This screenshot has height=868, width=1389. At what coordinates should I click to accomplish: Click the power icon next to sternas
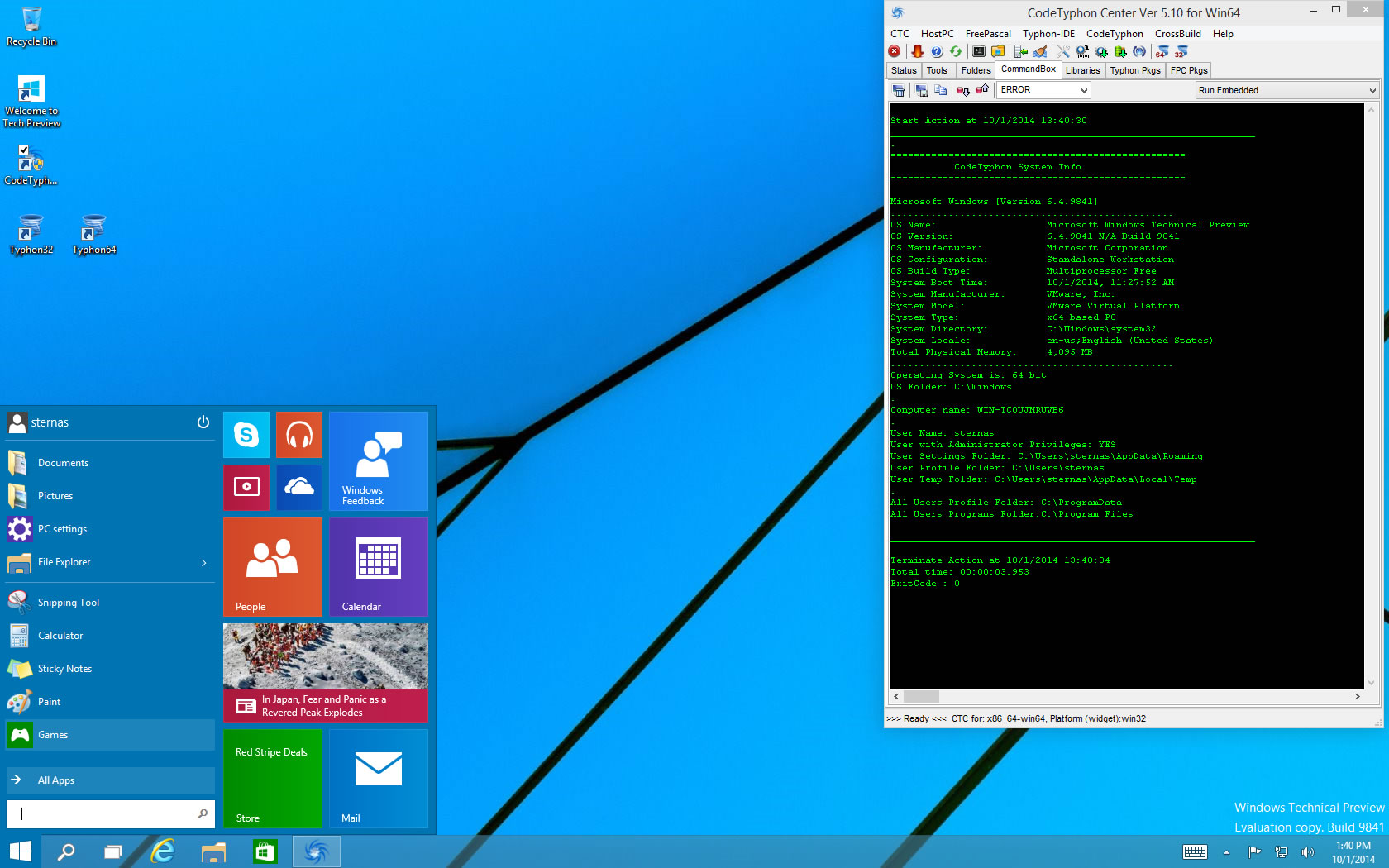click(203, 422)
